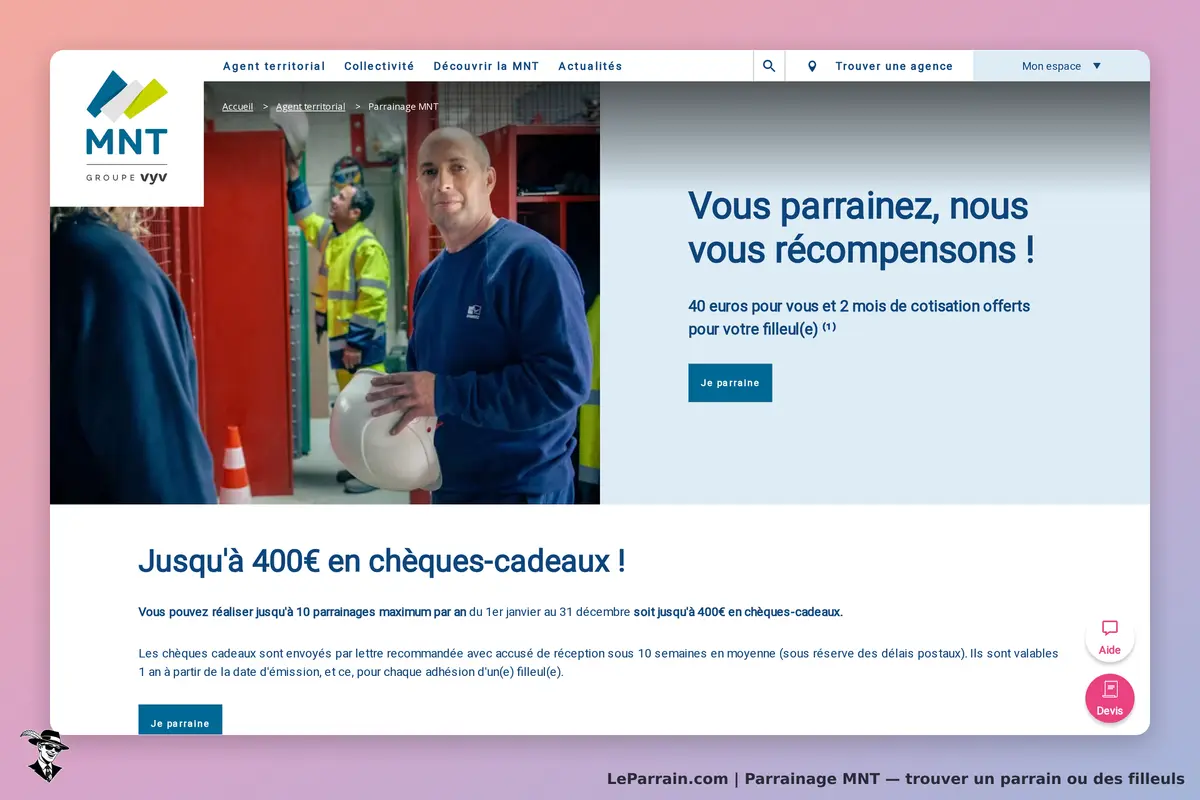The height and width of the screenshot is (800, 1200).
Task: Click Je parraine button in hero banner
Action: [x=730, y=383]
